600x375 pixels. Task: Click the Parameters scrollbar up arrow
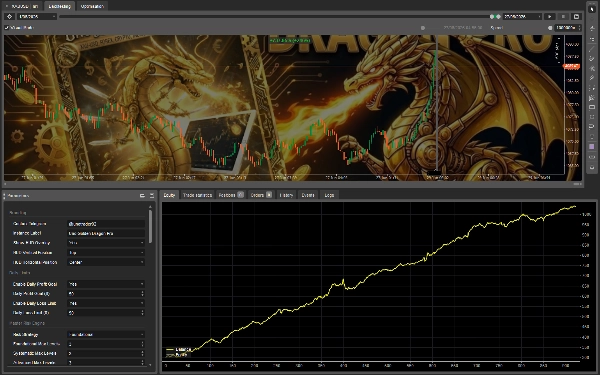tap(150, 207)
